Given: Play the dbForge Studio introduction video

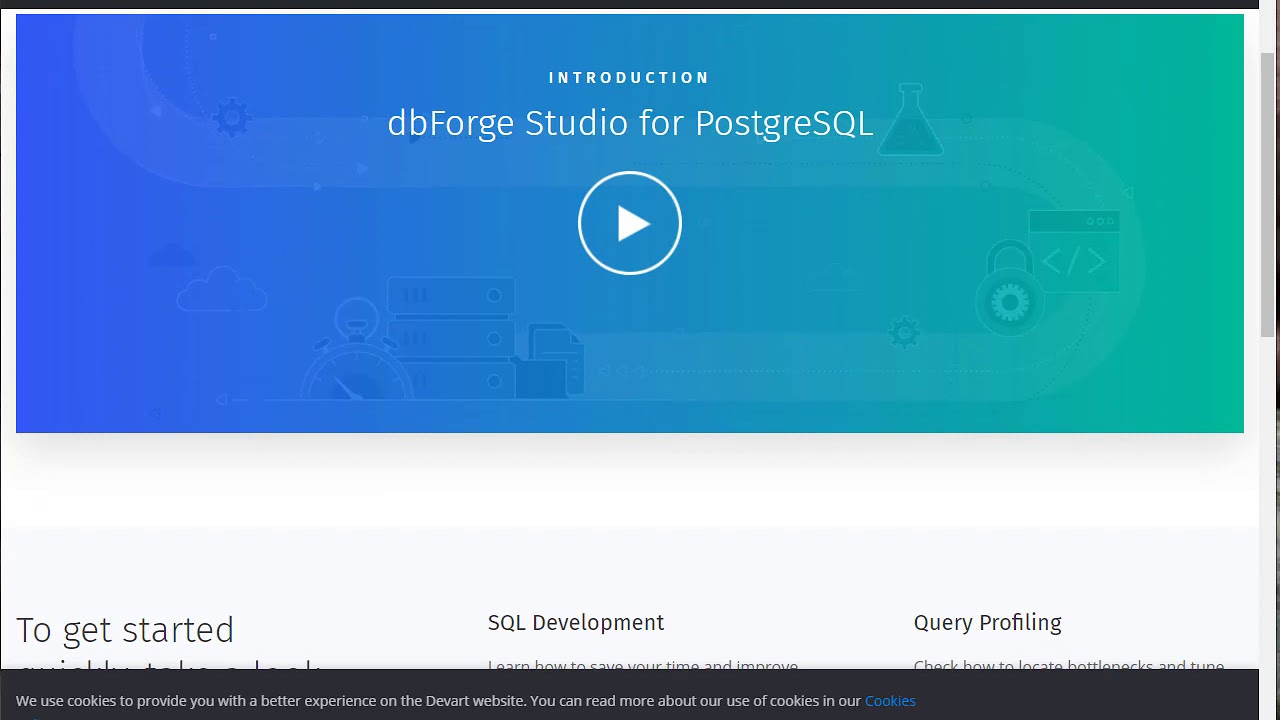Looking at the screenshot, I should (x=630, y=223).
